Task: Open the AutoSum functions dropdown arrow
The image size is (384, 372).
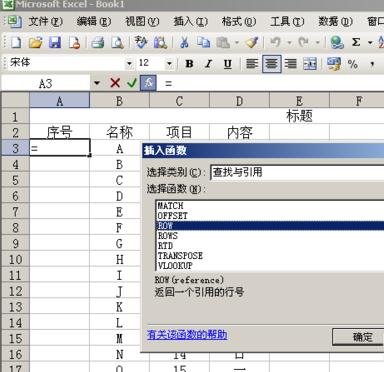Action: (x=370, y=43)
